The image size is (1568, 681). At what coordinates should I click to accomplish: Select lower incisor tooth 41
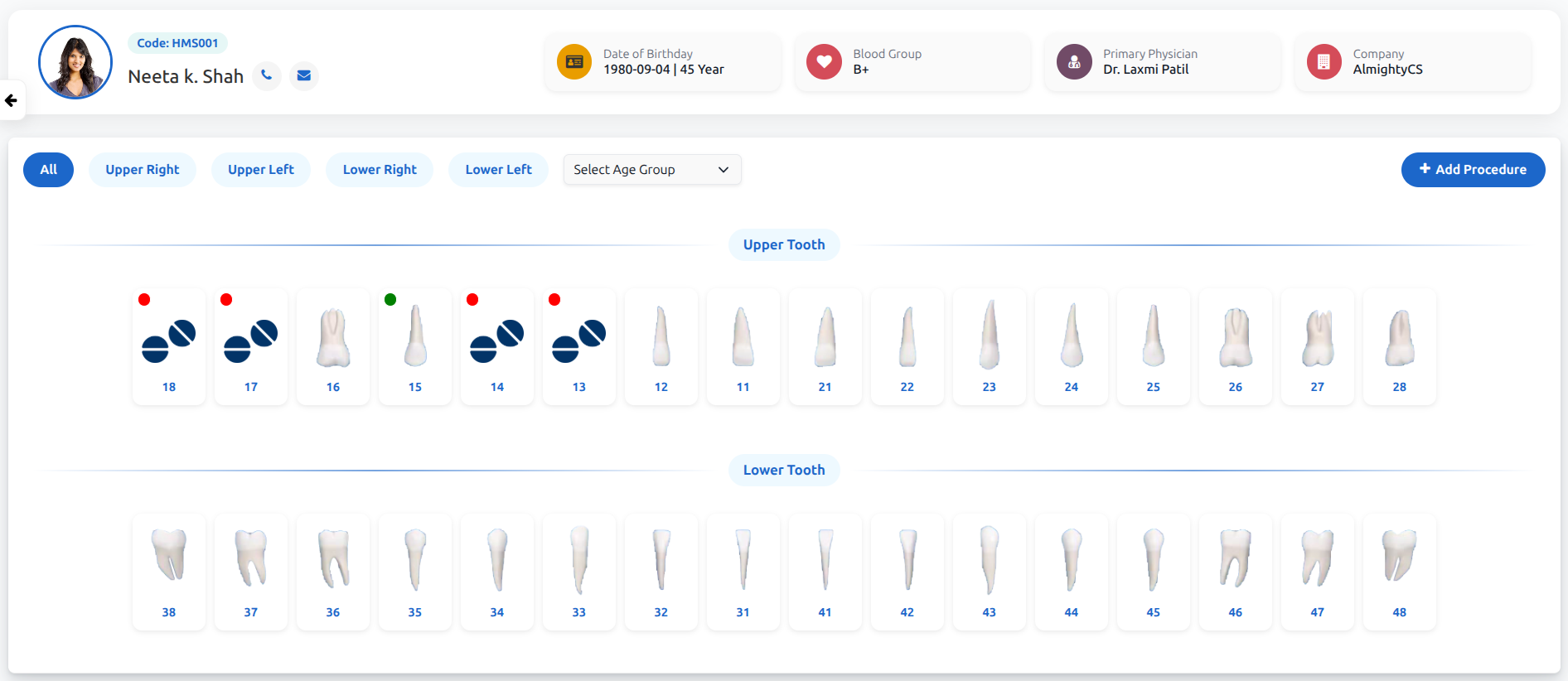[x=825, y=559]
